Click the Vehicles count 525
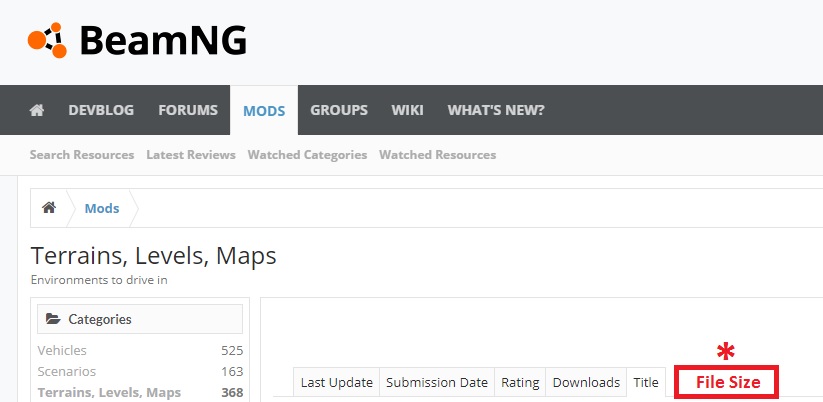Image resolution: width=823 pixels, height=402 pixels. 232,350
